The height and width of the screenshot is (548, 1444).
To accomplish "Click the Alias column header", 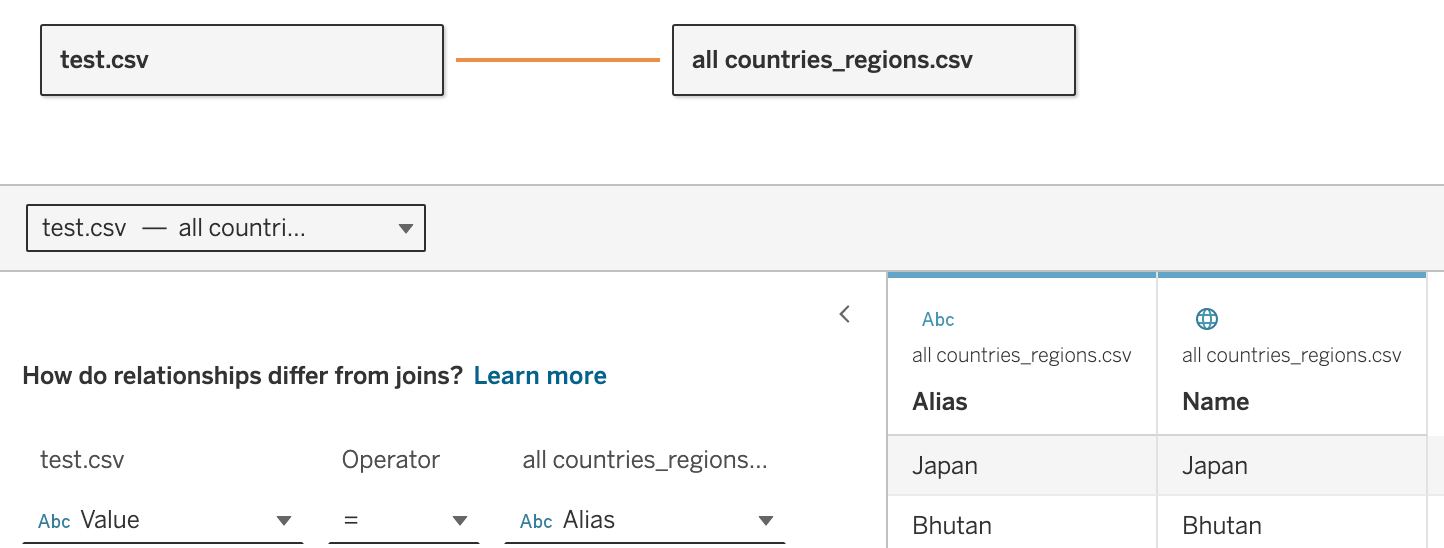I will [x=940, y=402].
